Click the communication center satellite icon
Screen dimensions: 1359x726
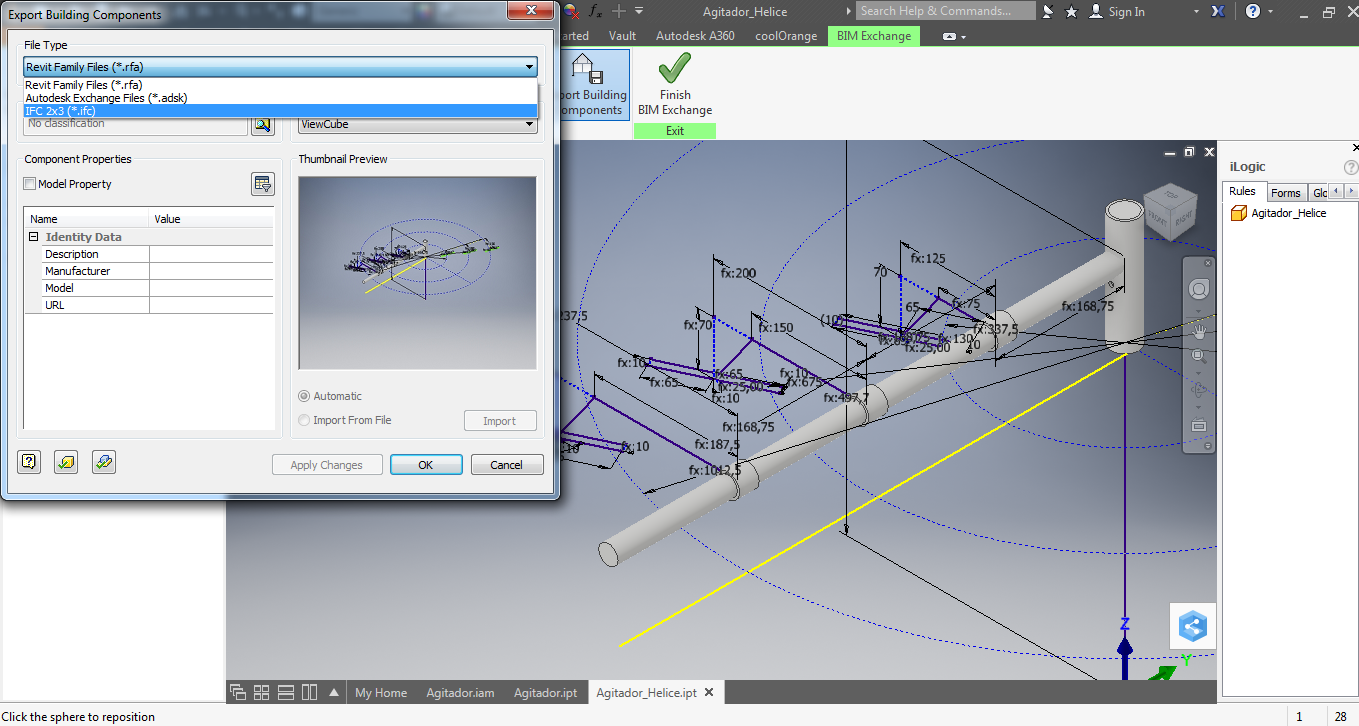click(x=1048, y=12)
